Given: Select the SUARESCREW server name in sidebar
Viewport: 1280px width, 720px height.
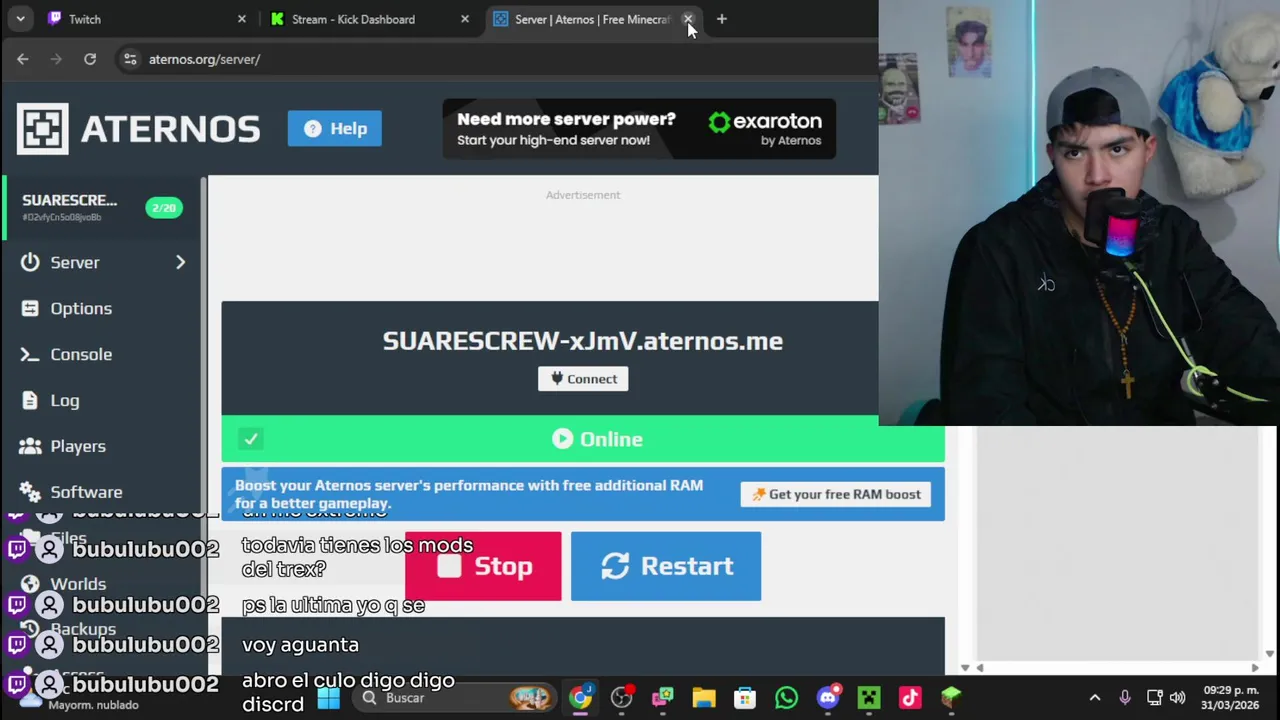Looking at the screenshot, I should coord(70,200).
